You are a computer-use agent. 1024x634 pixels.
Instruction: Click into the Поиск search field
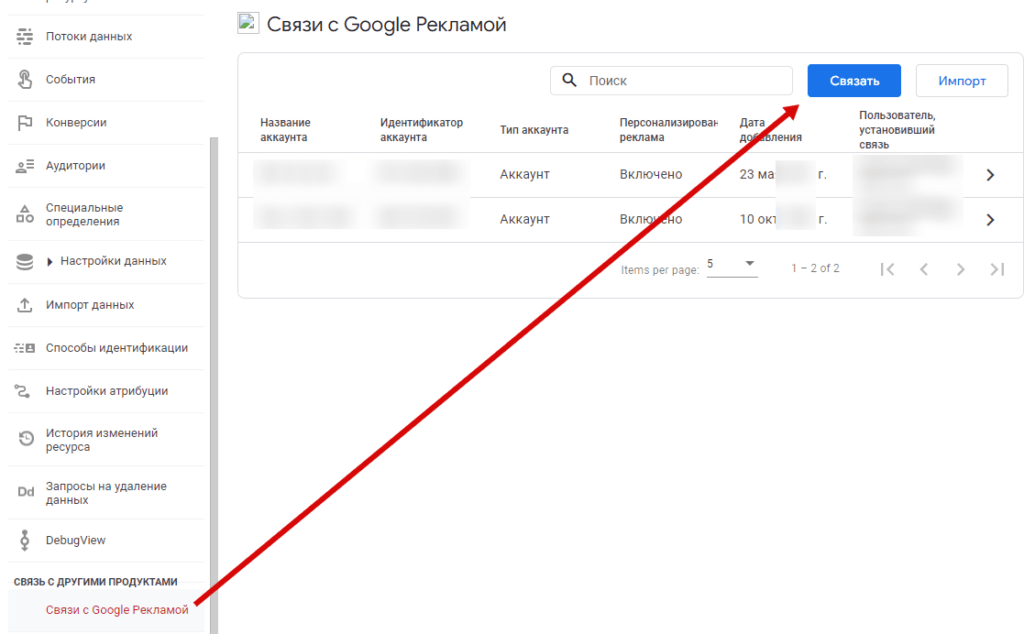tap(671, 80)
